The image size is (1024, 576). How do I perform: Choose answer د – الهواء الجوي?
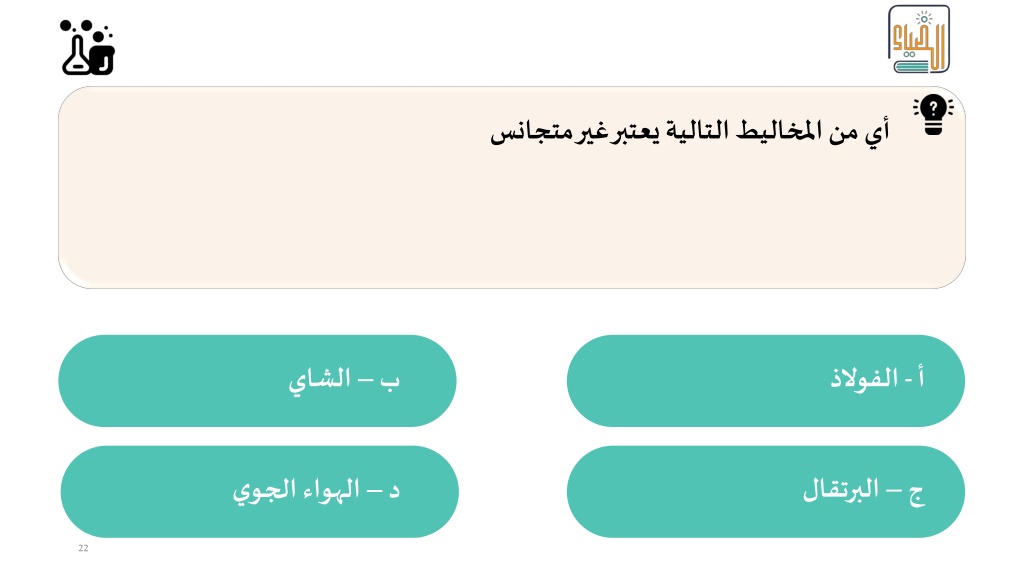[259, 492]
